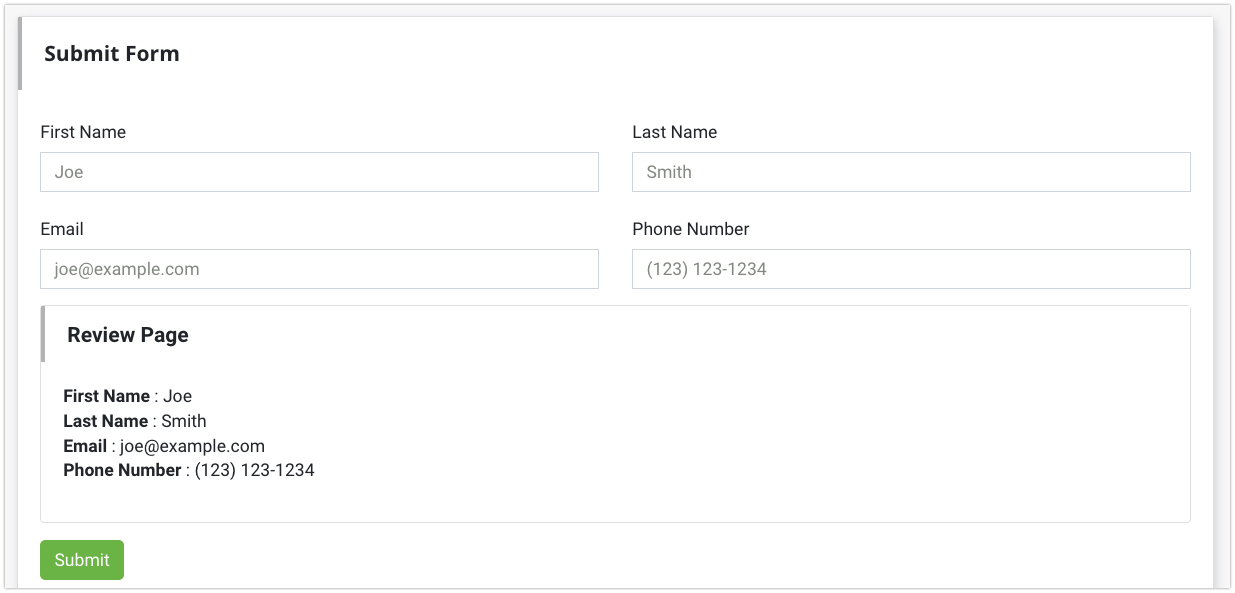Click the reviewed value Joe
Screen dimensions: 1235x593
point(178,396)
